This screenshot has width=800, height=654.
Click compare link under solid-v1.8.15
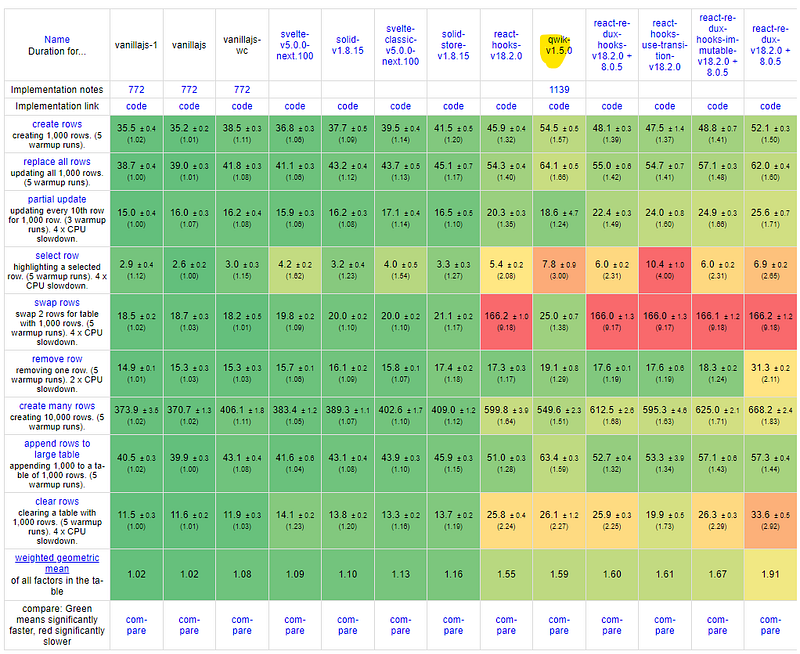tap(347, 625)
